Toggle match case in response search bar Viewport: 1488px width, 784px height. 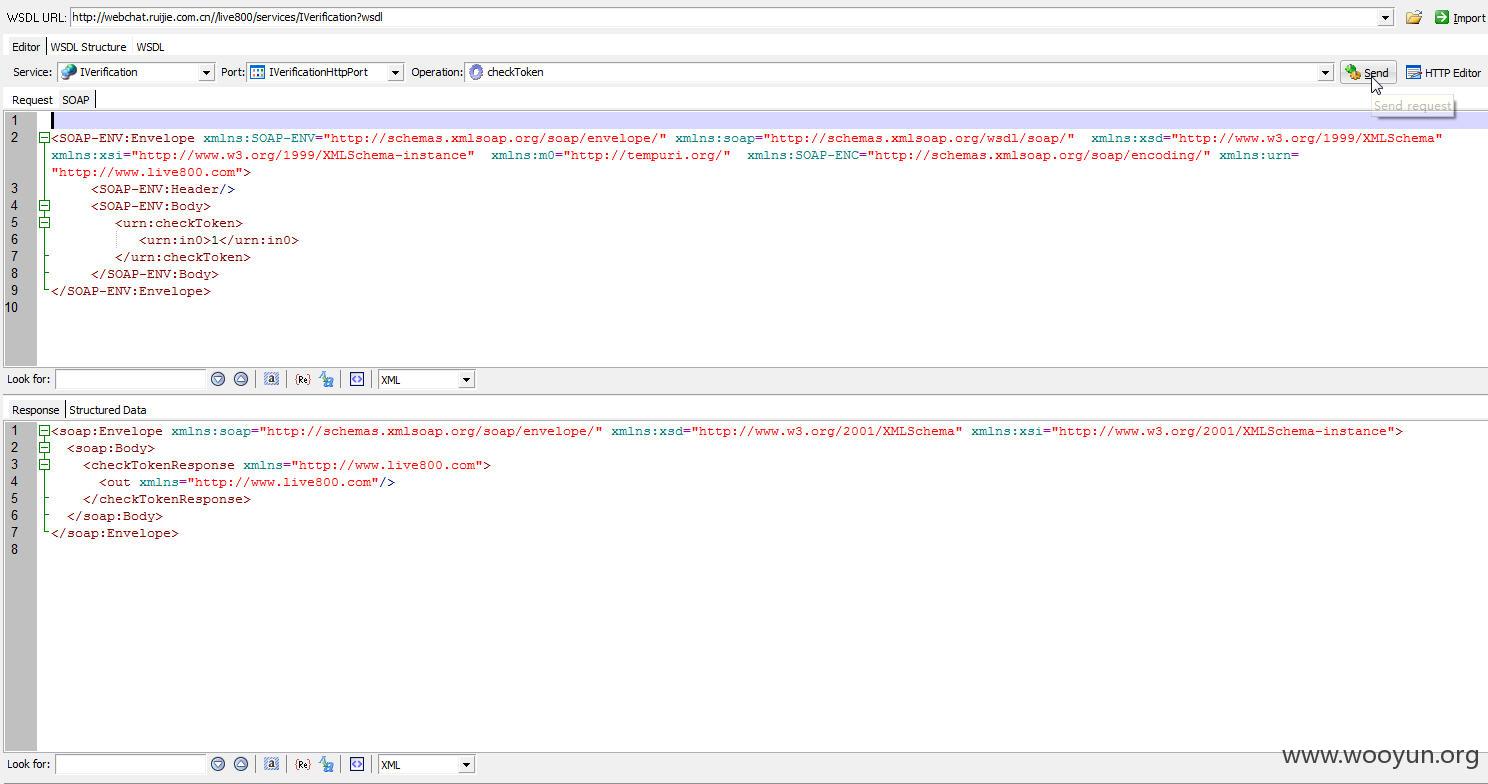(326, 764)
